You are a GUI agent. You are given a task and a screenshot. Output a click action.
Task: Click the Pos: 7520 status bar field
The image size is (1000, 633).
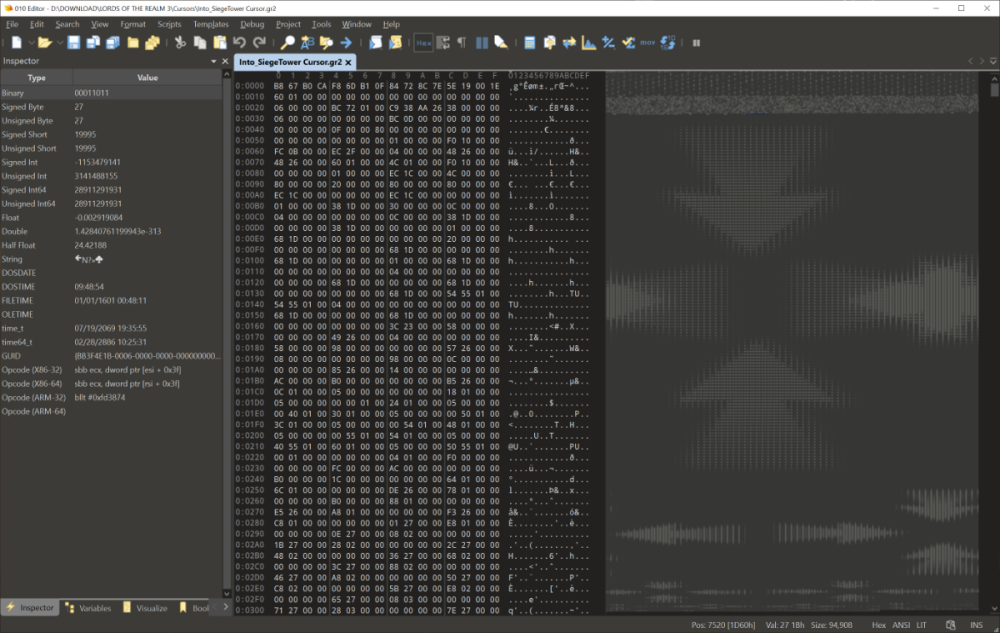723,625
